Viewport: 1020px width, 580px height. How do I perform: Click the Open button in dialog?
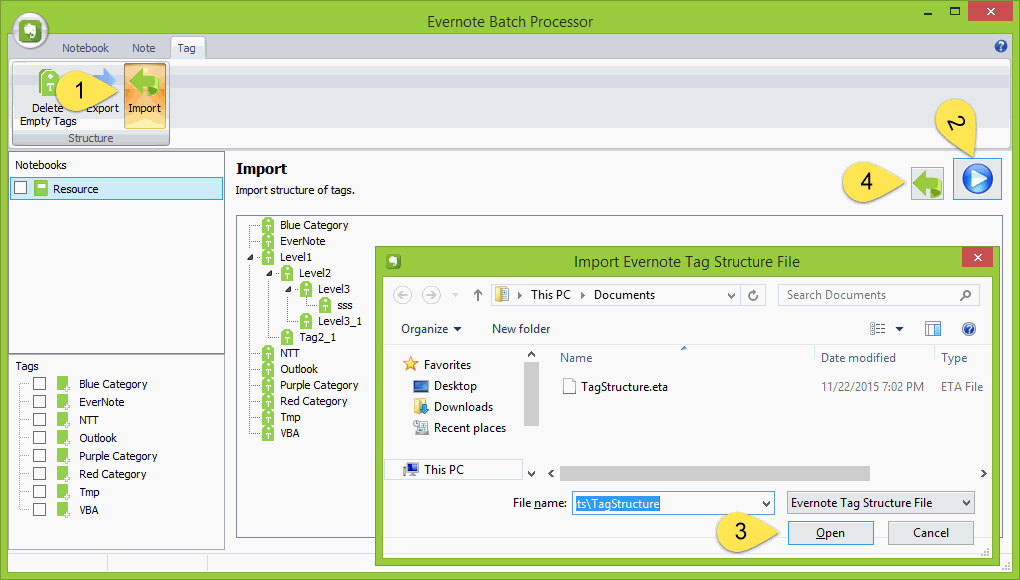831,533
